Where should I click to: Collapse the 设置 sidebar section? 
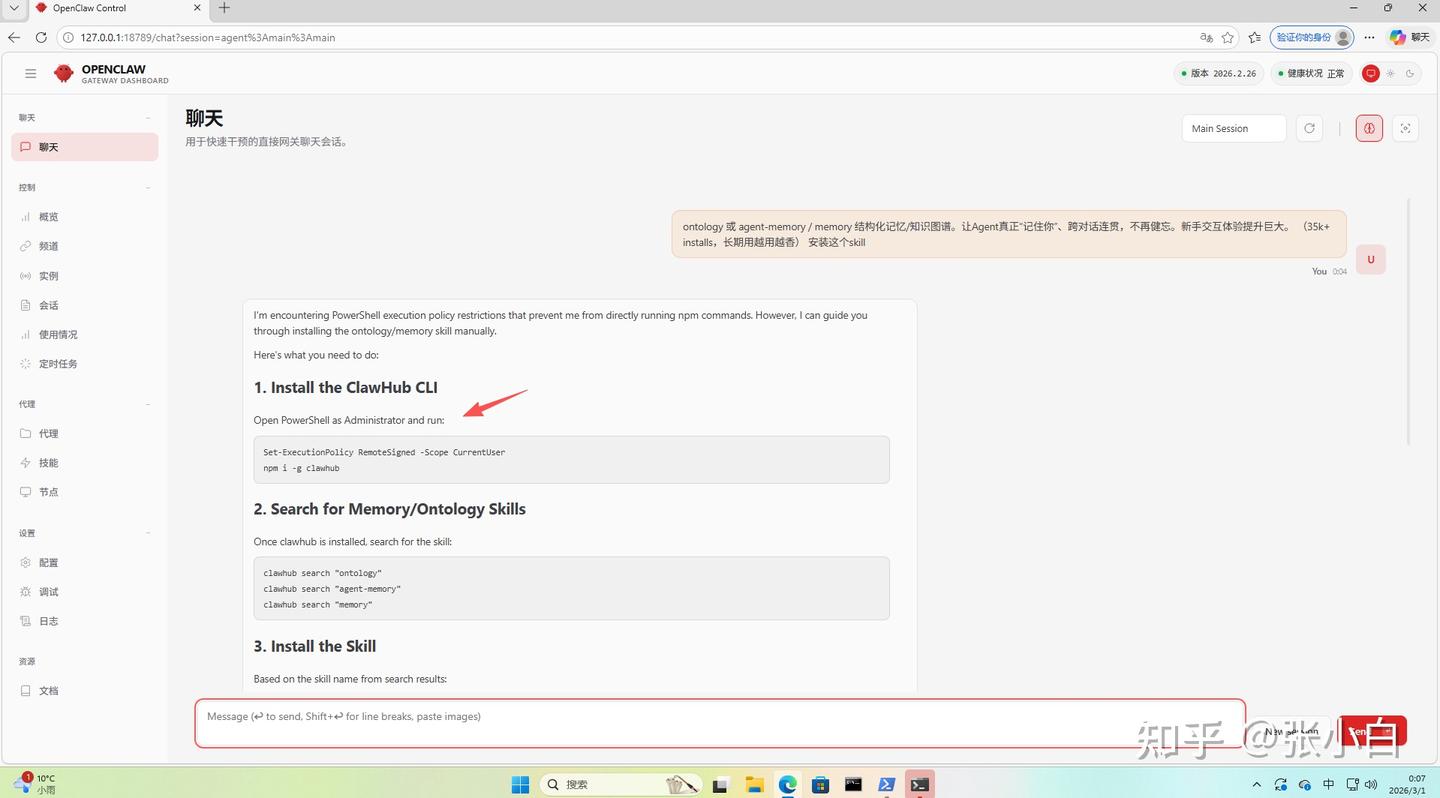[x=148, y=534]
